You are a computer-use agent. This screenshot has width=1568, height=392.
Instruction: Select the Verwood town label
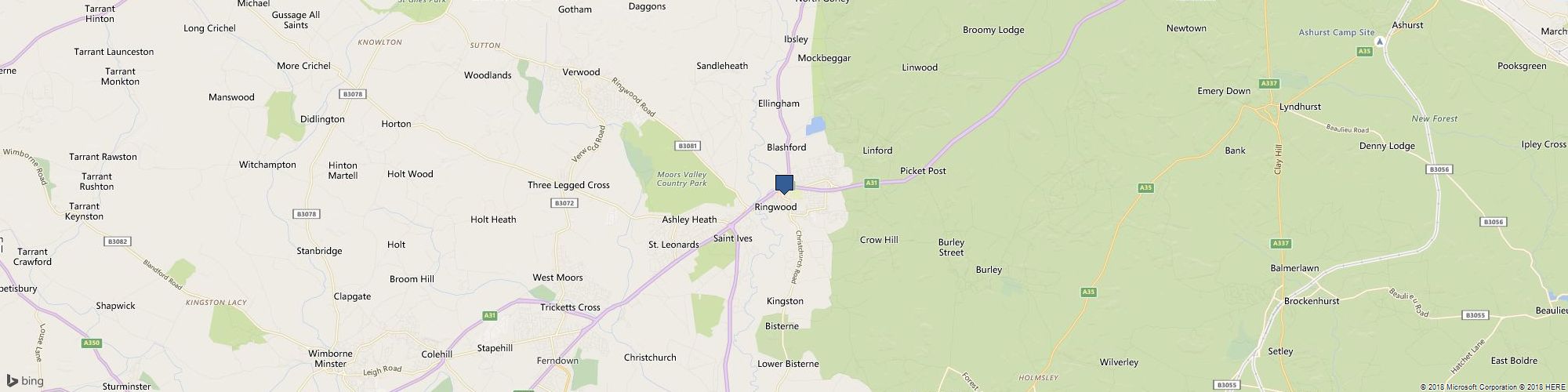coord(581,72)
